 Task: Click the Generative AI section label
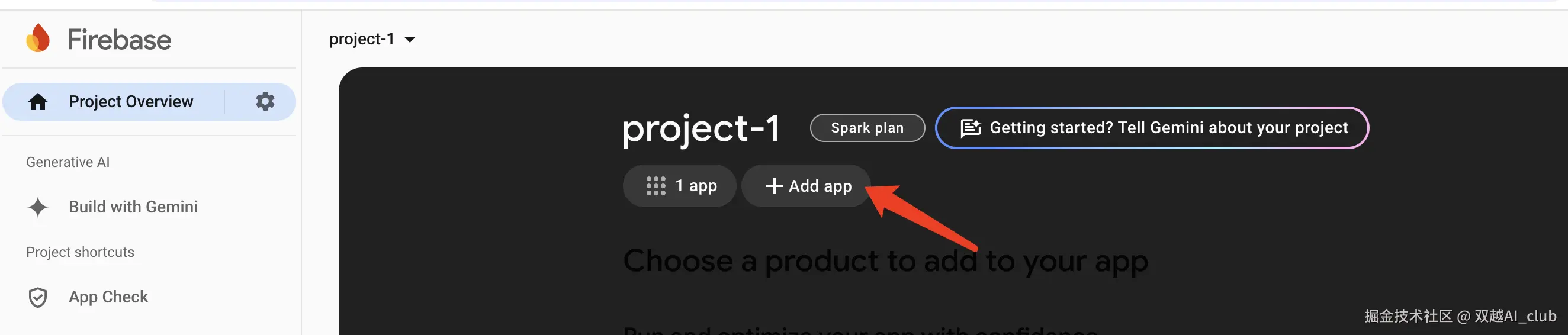[x=68, y=162]
